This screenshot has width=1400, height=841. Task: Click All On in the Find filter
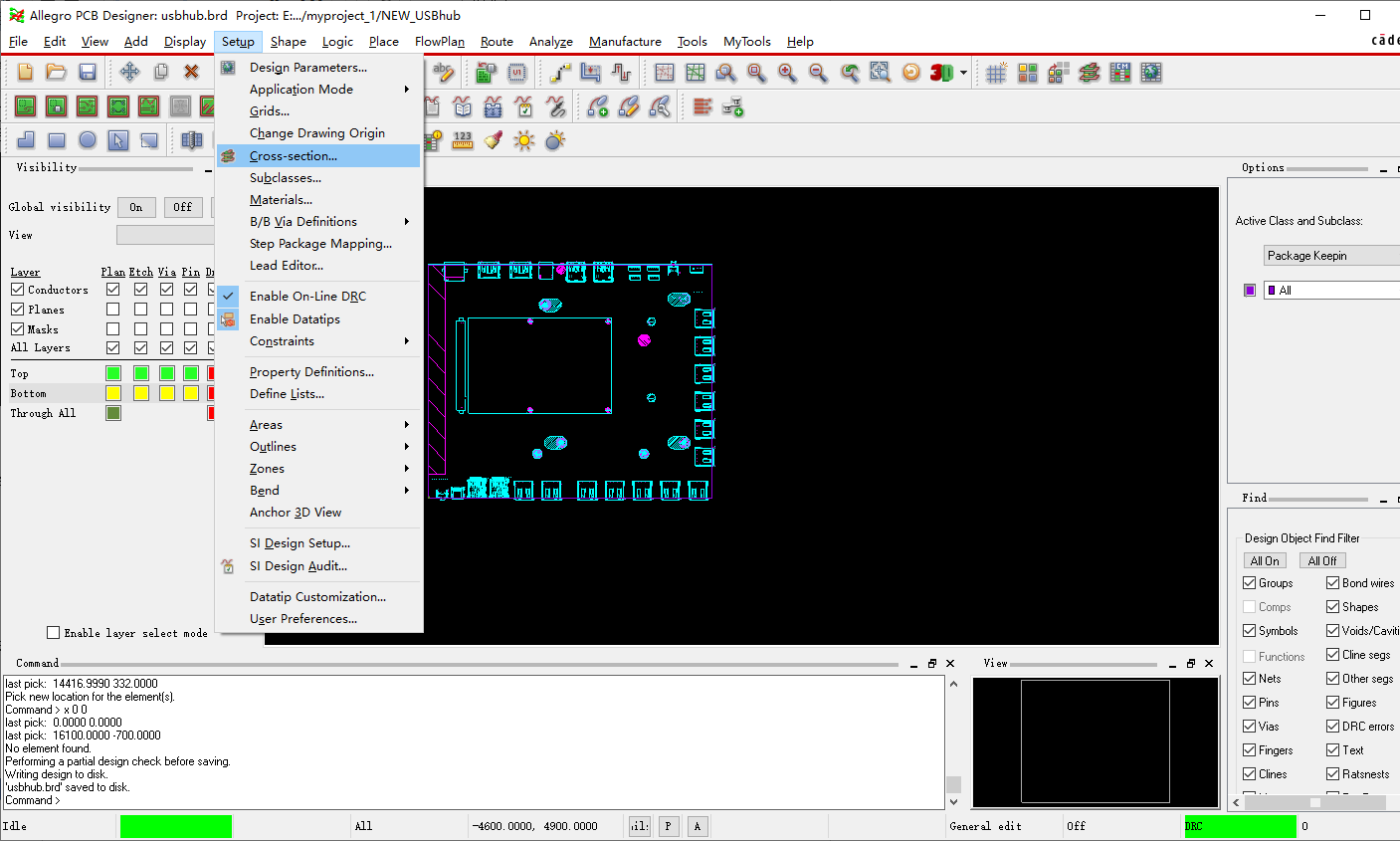pos(1265,561)
